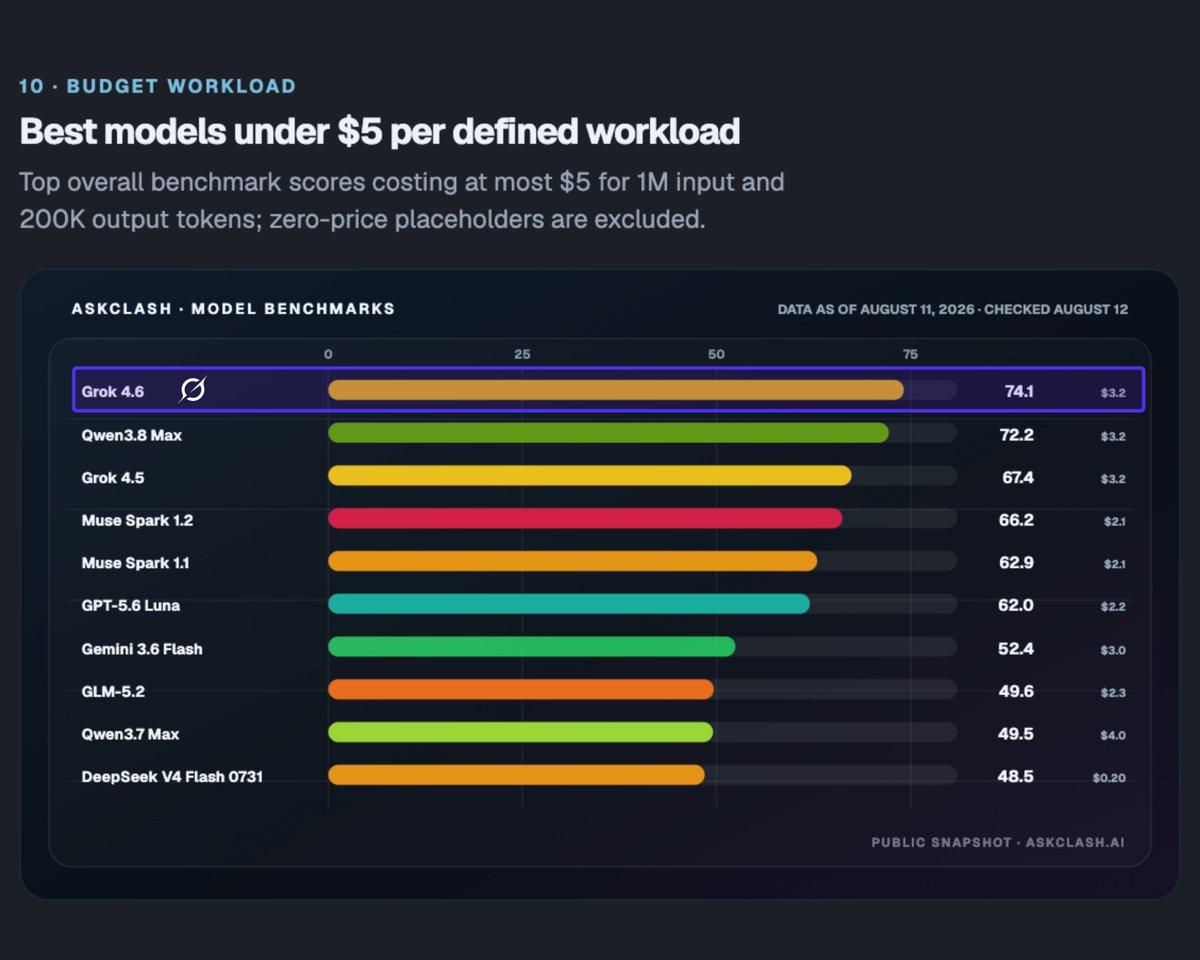This screenshot has width=1200, height=960.
Task: Click the $2.1 price for Muse Spark 1.1
Action: pos(1115,564)
